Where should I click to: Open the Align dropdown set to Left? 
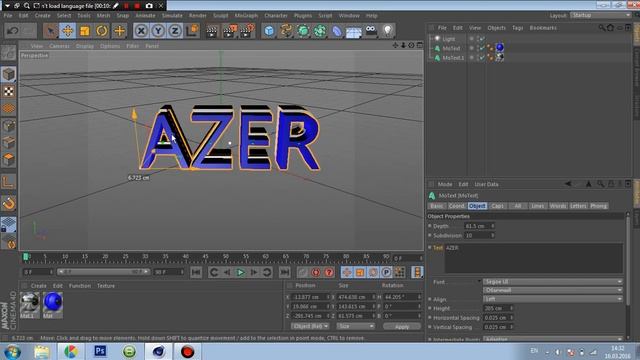(x=553, y=299)
